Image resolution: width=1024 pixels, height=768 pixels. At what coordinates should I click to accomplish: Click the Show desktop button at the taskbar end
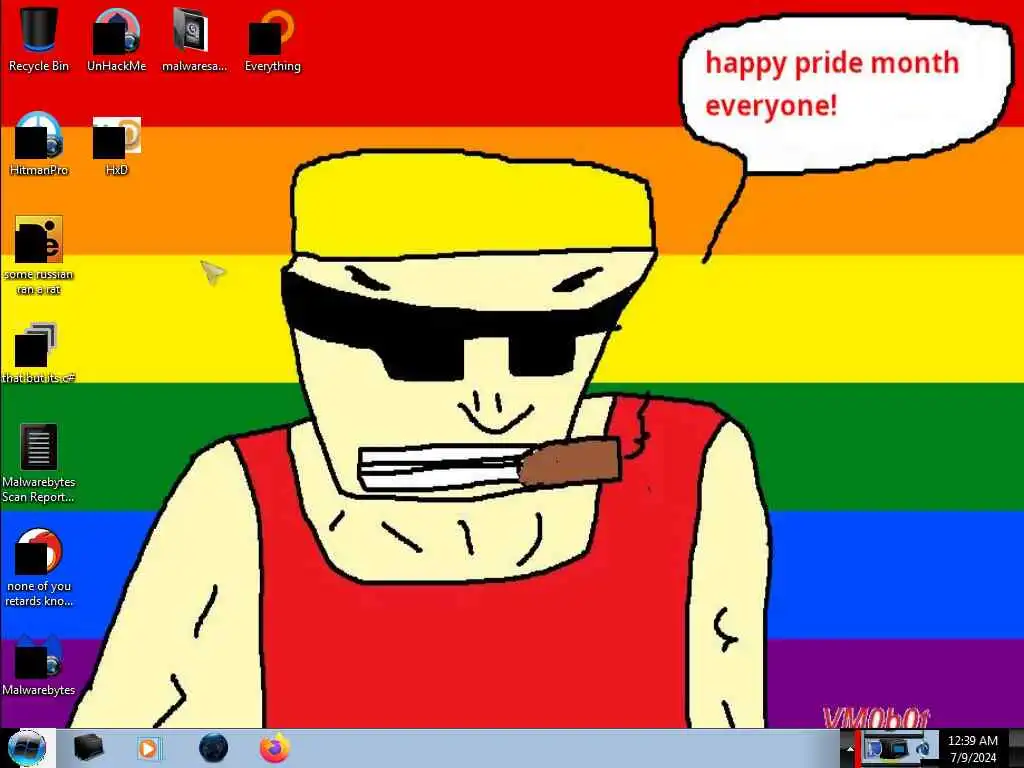point(1016,748)
